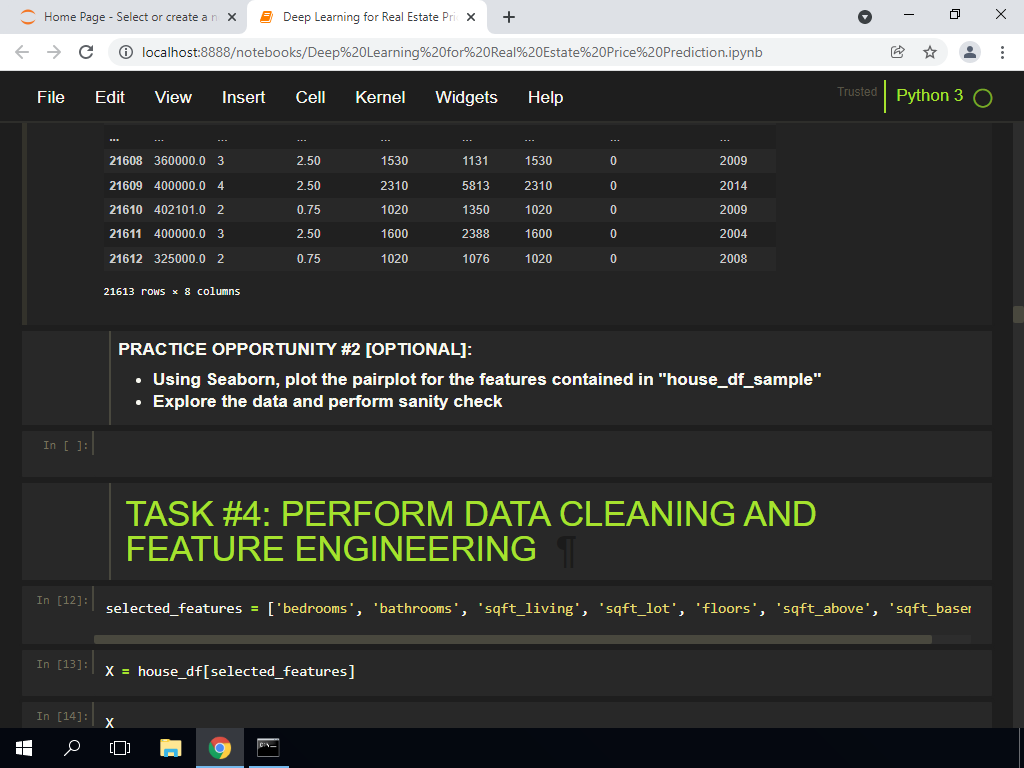This screenshot has width=1024, height=768.
Task: Reload the notebook page in Chrome
Action: [86, 52]
